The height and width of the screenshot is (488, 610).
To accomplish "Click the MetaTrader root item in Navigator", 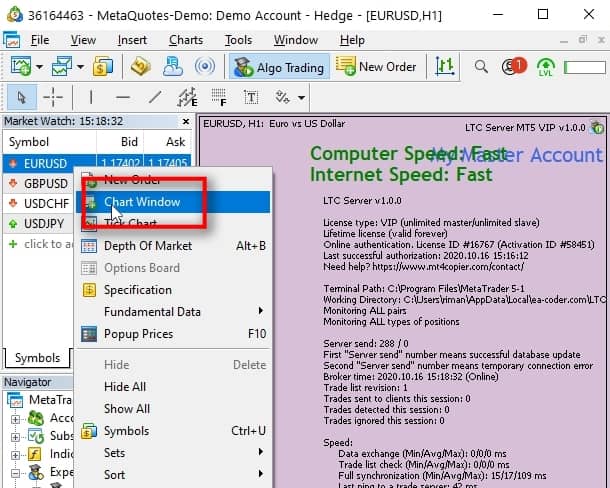I will (x=40, y=400).
